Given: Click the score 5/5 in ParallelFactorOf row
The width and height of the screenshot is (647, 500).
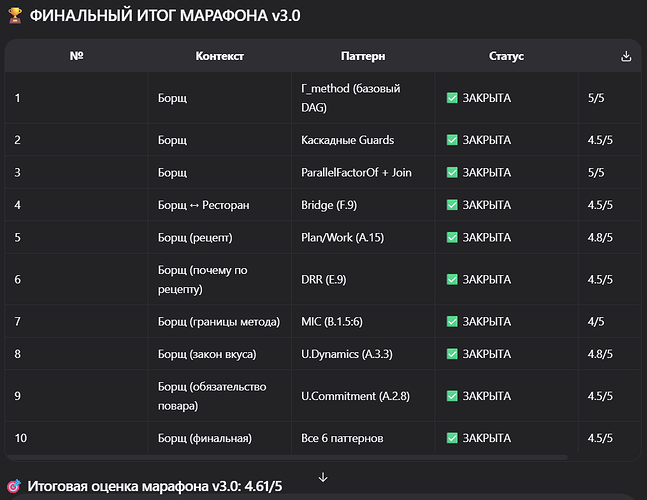Looking at the screenshot, I should coord(596,172).
